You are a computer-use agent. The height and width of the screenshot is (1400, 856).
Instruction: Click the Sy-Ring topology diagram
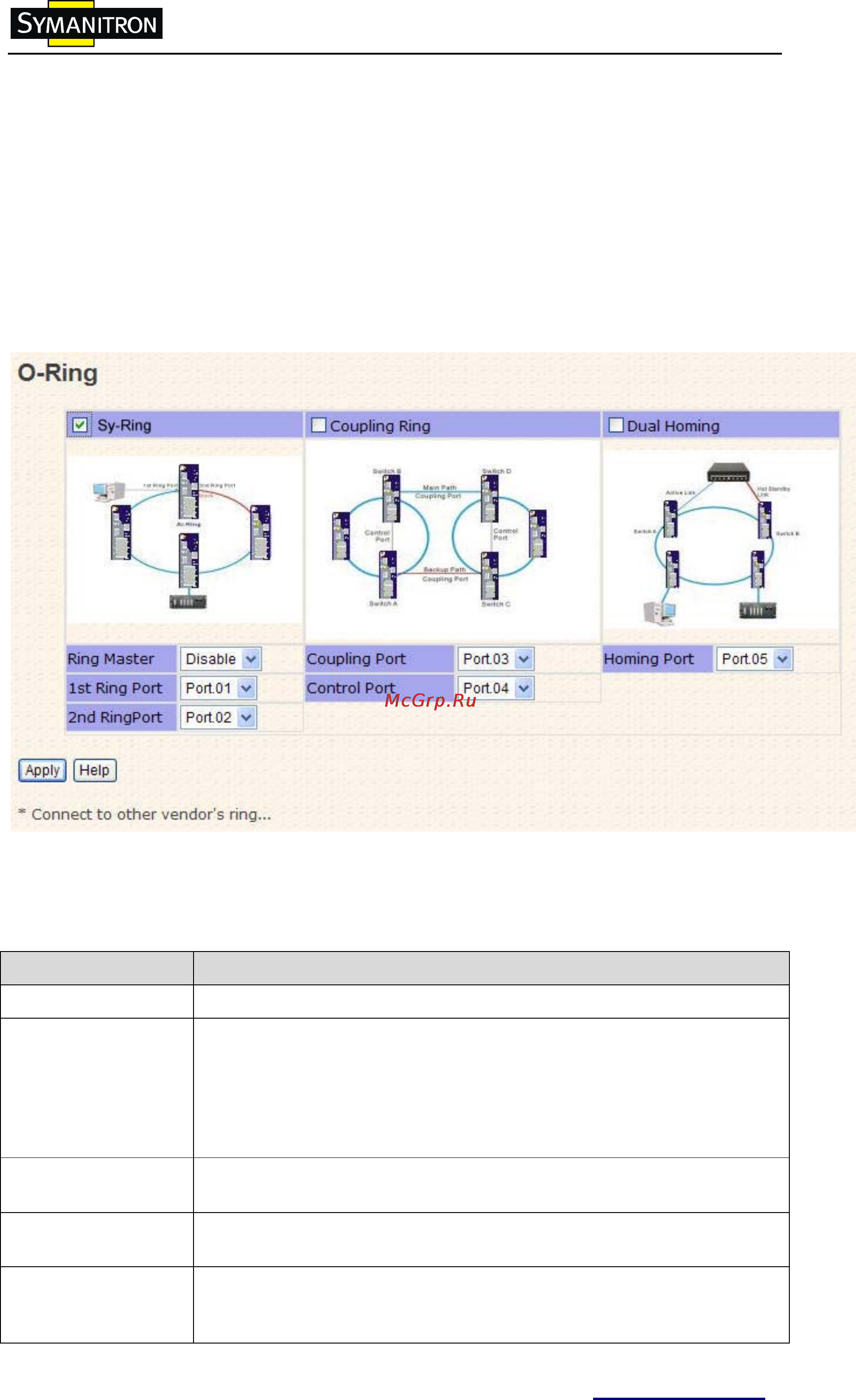tap(184, 539)
